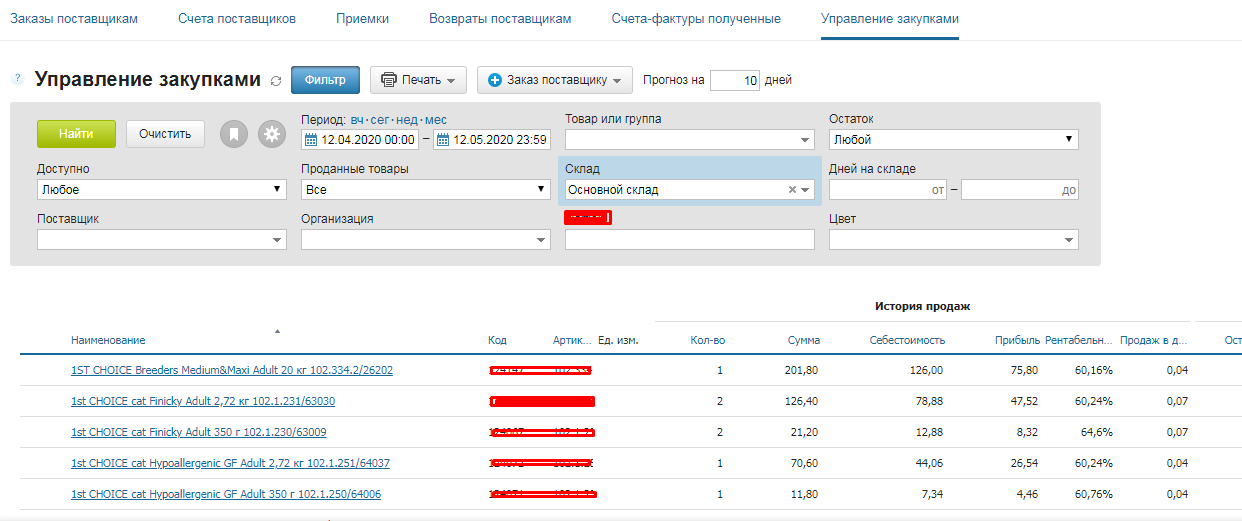Click Дней на складе 'до' field
The height and width of the screenshot is (521, 1242).
[1020, 190]
